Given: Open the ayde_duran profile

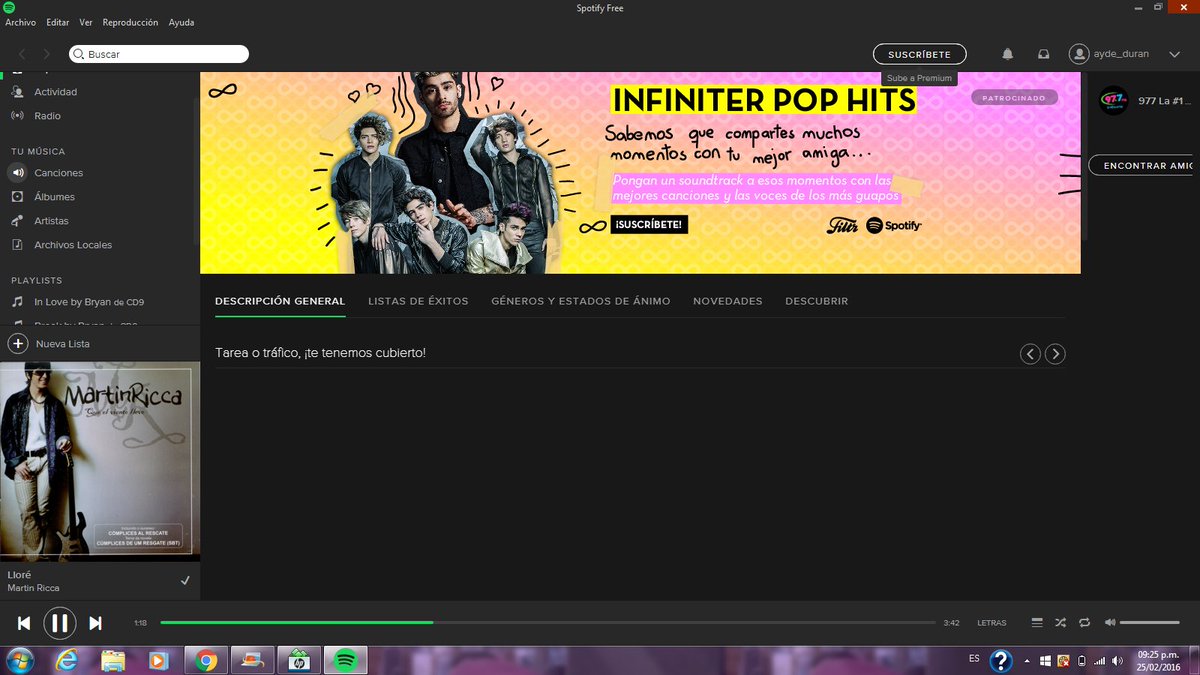Looking at the screenshot, I should (x=1110, y=54).
